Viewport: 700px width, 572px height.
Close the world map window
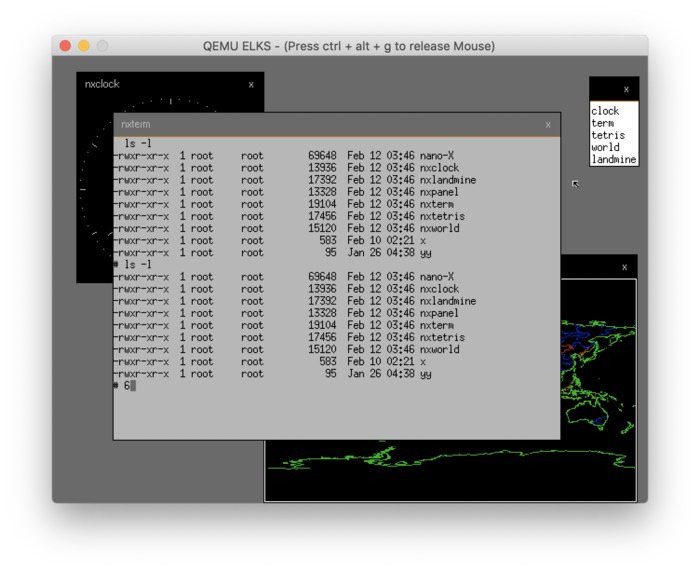point(624,267)
